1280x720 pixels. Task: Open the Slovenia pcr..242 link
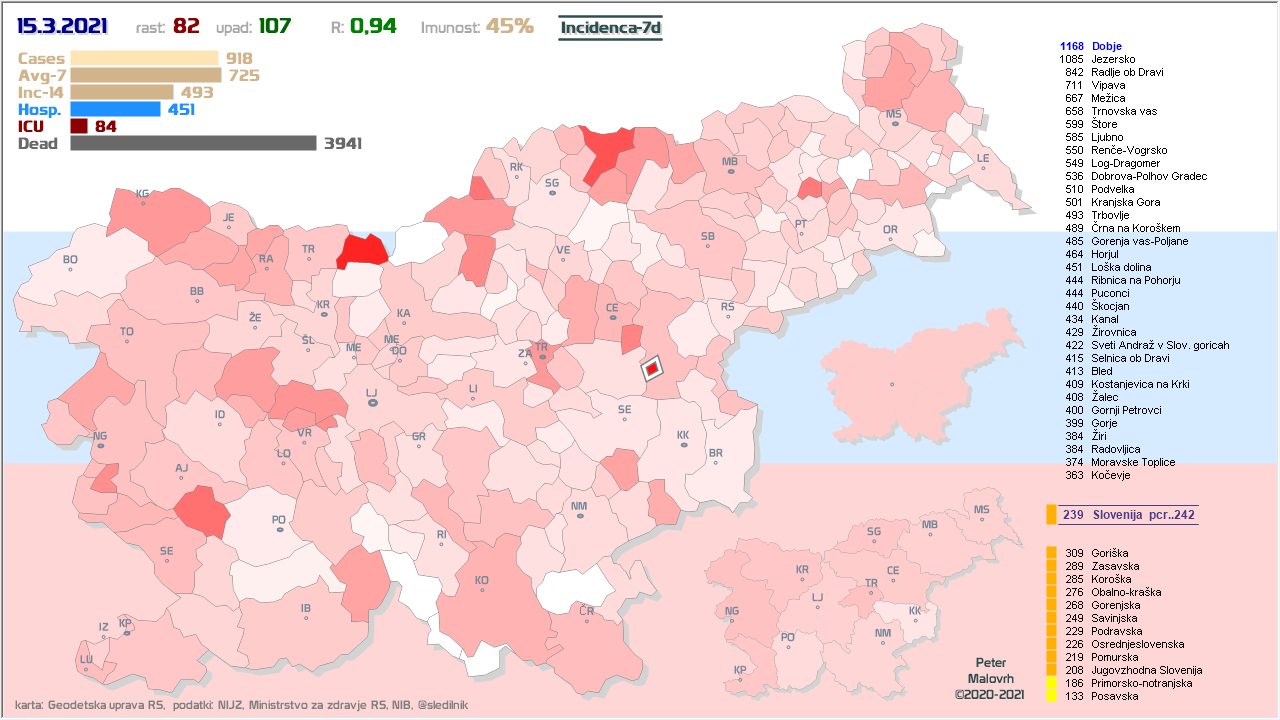click(x=1128, y=515)
